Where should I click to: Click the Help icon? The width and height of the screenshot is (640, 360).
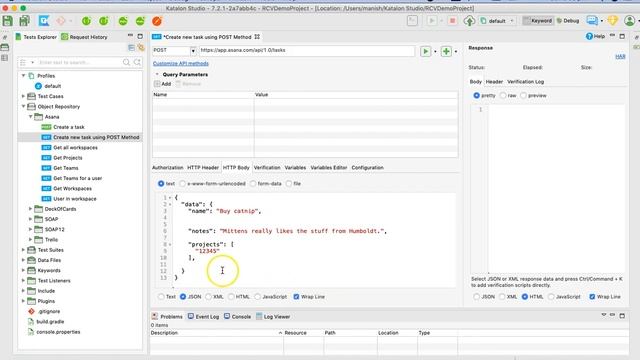(x=589, y=36)
